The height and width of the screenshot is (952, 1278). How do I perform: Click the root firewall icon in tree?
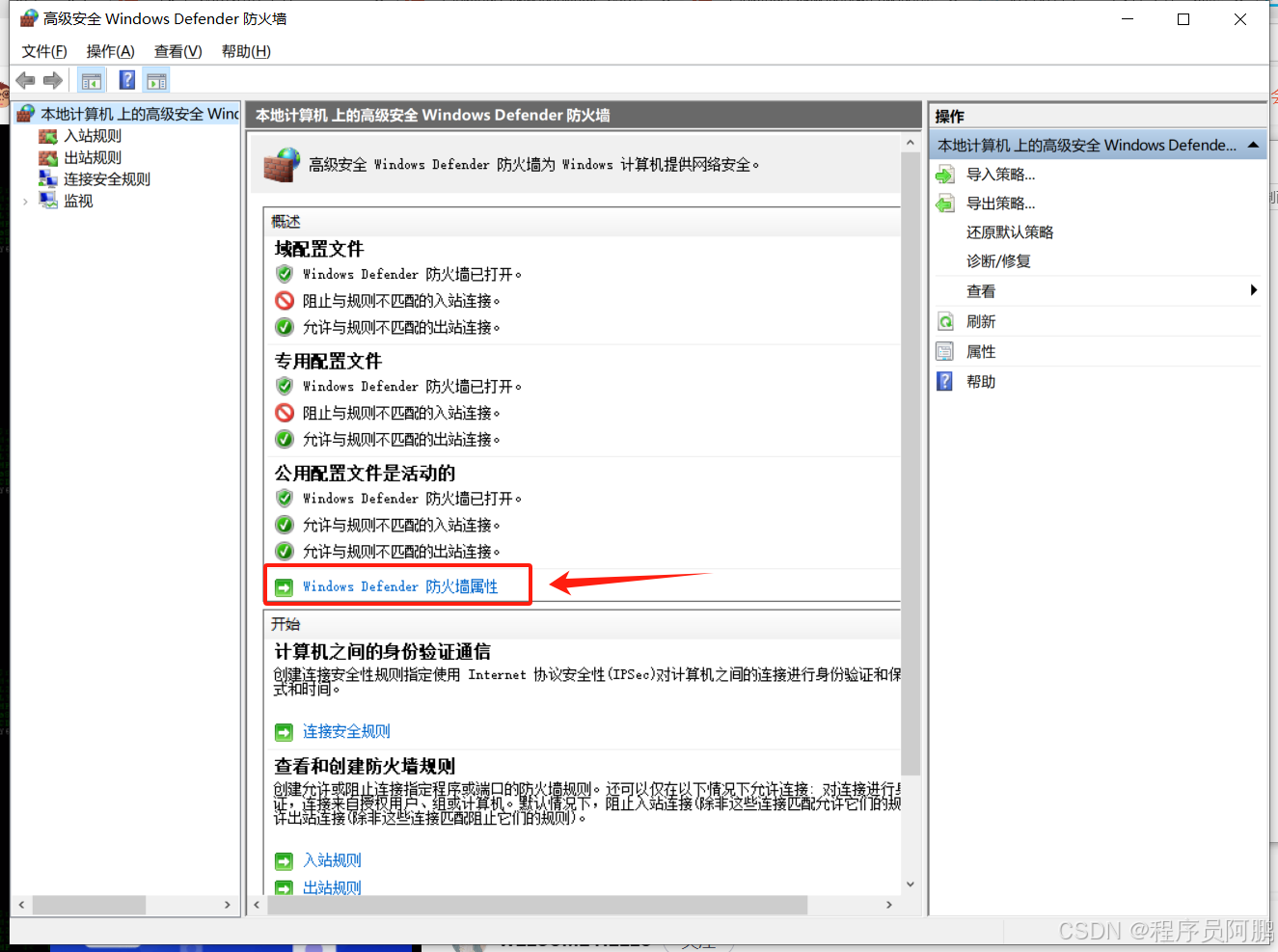(x=26, y=114)
